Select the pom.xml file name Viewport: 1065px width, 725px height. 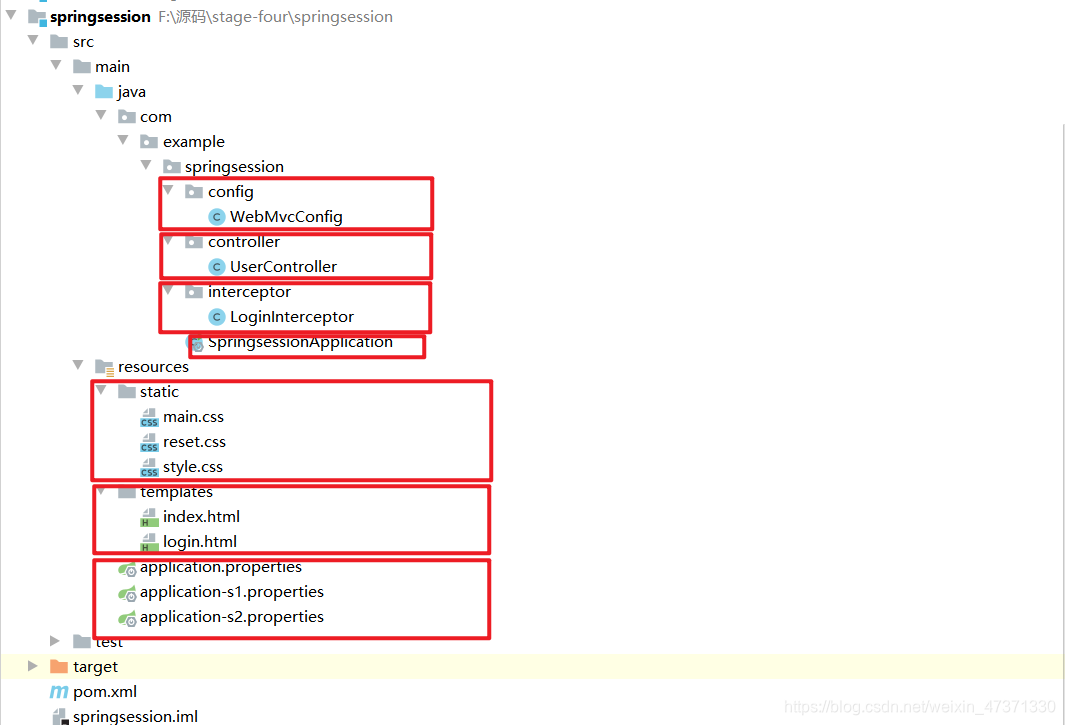click(x=105, y=692)
